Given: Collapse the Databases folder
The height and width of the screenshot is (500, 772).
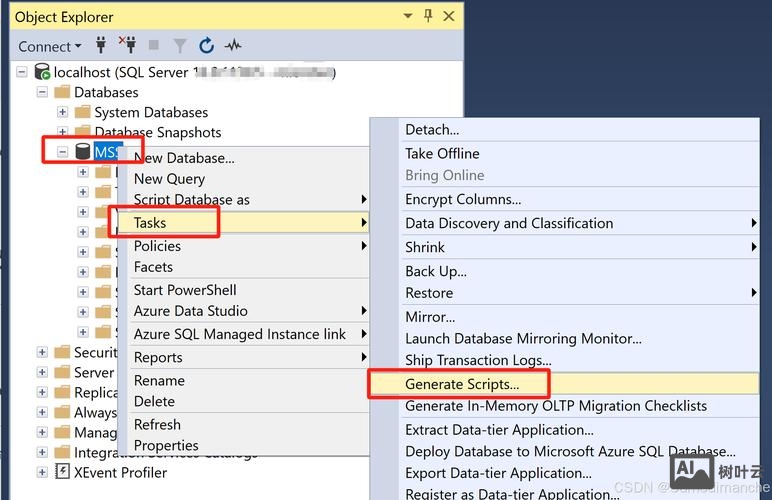Looking at the screenshot, I should click(42, 92).
